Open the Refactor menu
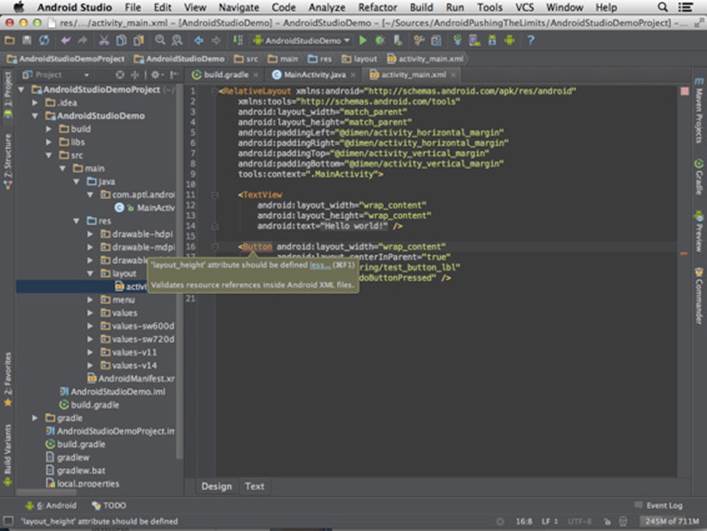This screenshot has width=707, height=531. click(377, 7)
